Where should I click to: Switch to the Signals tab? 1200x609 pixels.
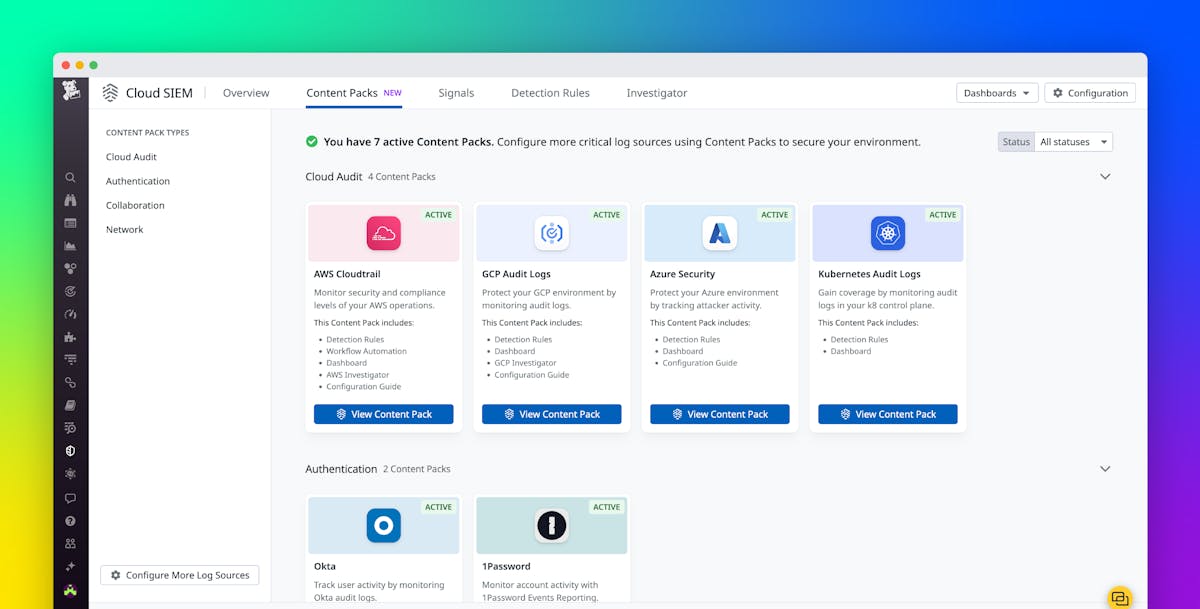pyautogui.click(x=456, y=92)
